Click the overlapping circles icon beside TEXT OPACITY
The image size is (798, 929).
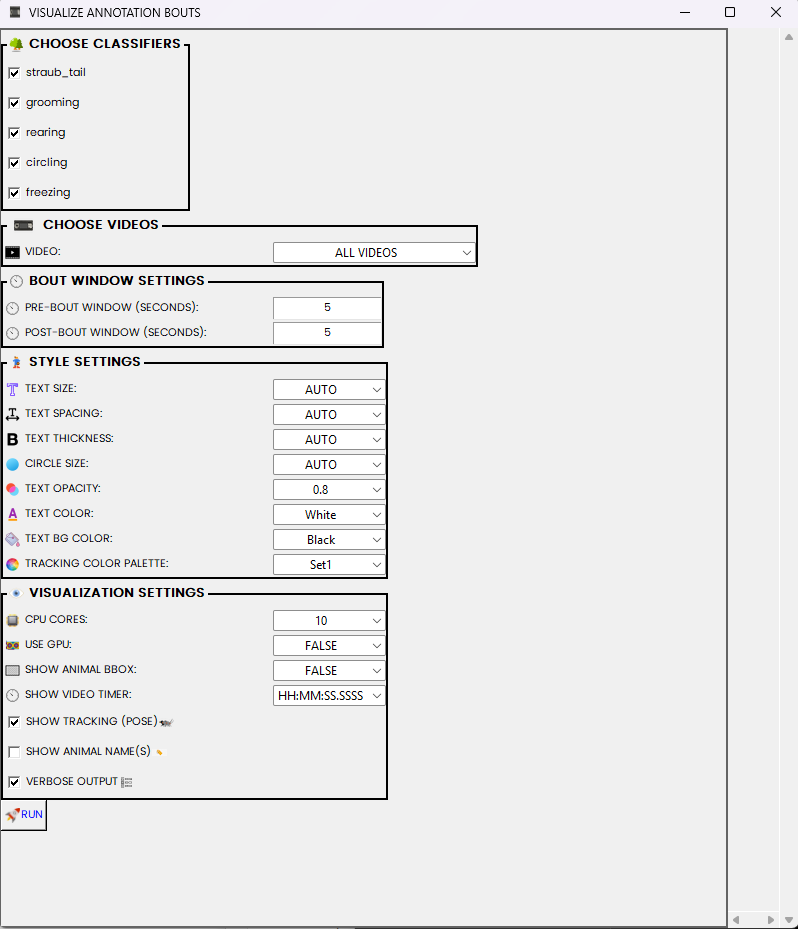click(x=12, y=489)
